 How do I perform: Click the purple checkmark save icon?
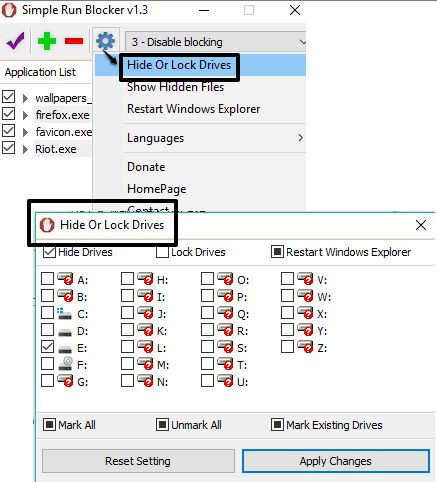15,41
